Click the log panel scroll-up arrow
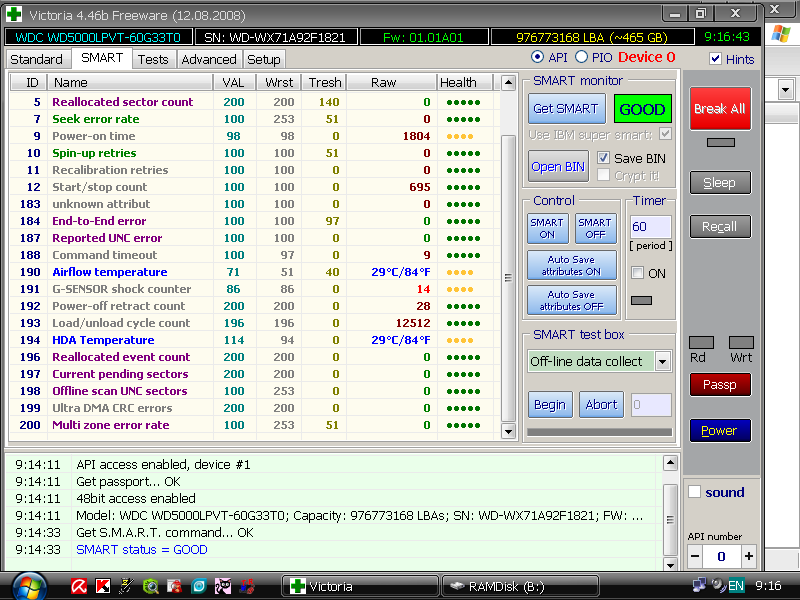Screen dimensions: 800x600 point(670,463)
